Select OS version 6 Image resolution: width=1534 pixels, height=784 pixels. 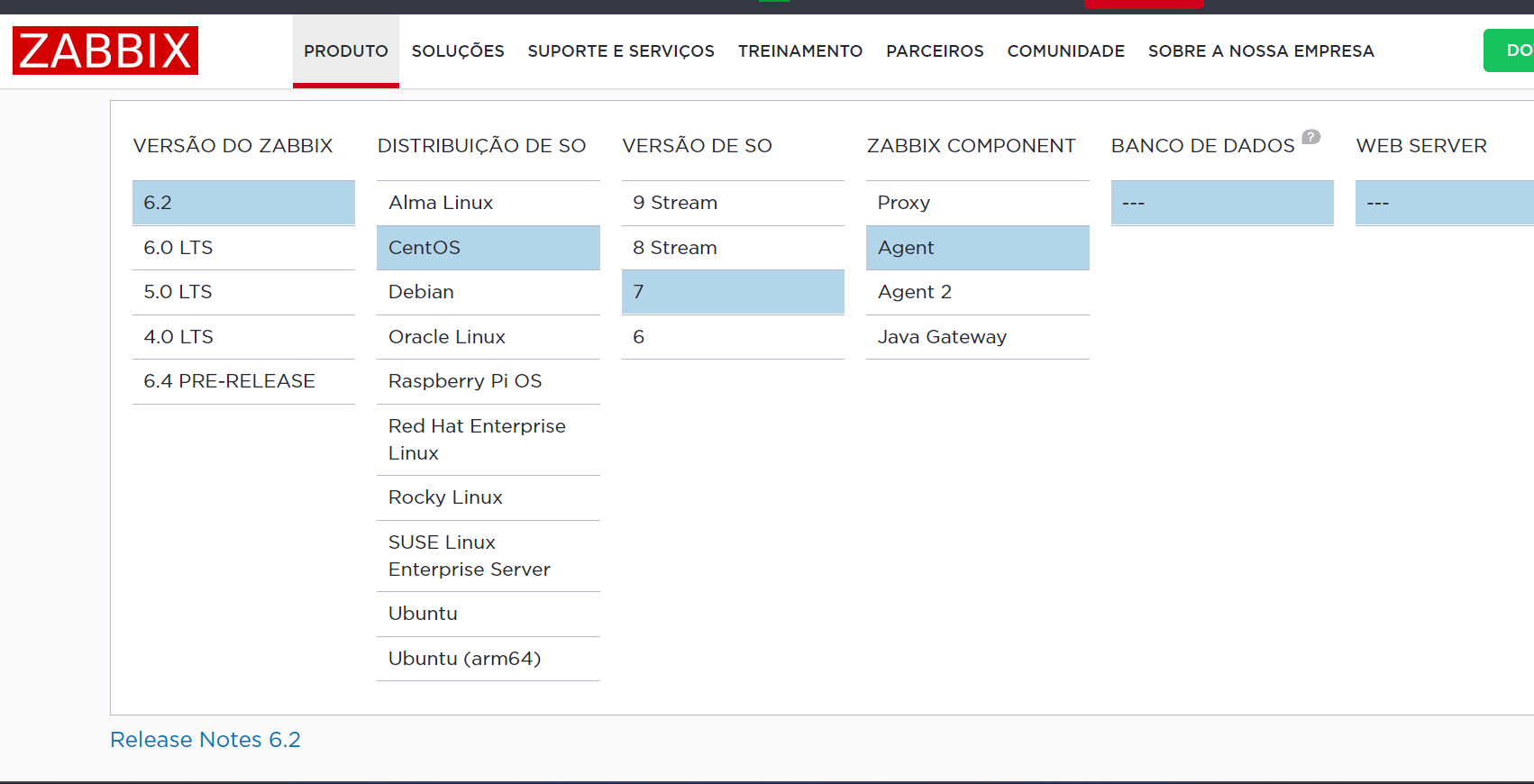733,337
